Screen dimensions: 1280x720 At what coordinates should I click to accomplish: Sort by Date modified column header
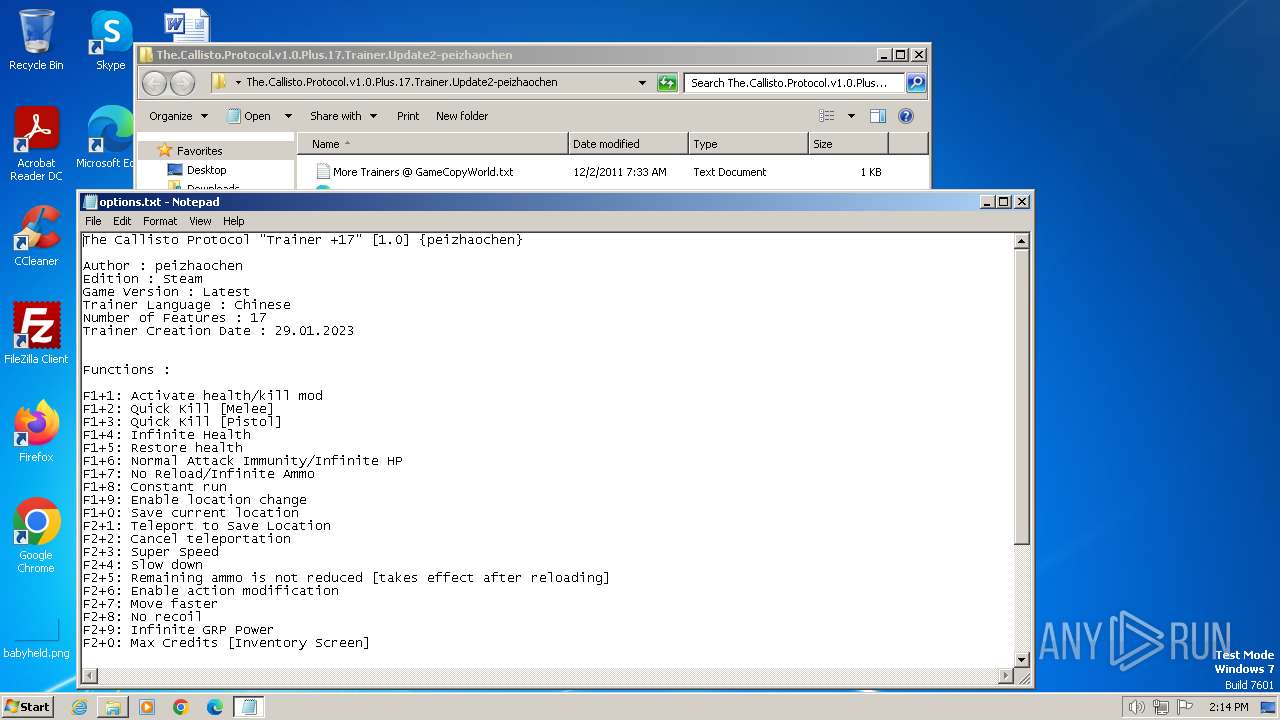coord(628,144)
